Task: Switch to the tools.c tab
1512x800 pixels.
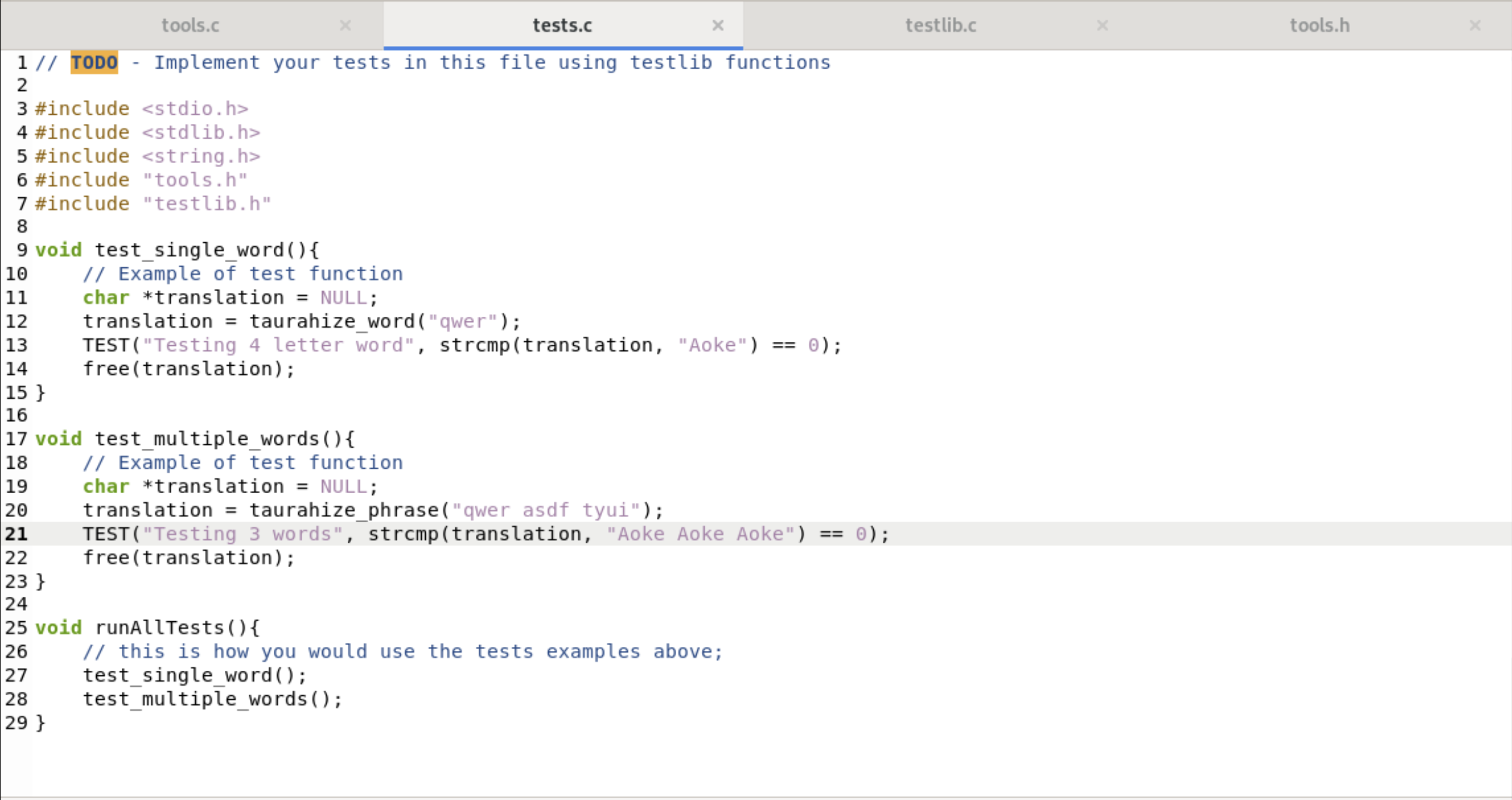Action: (x=190, y=25)
